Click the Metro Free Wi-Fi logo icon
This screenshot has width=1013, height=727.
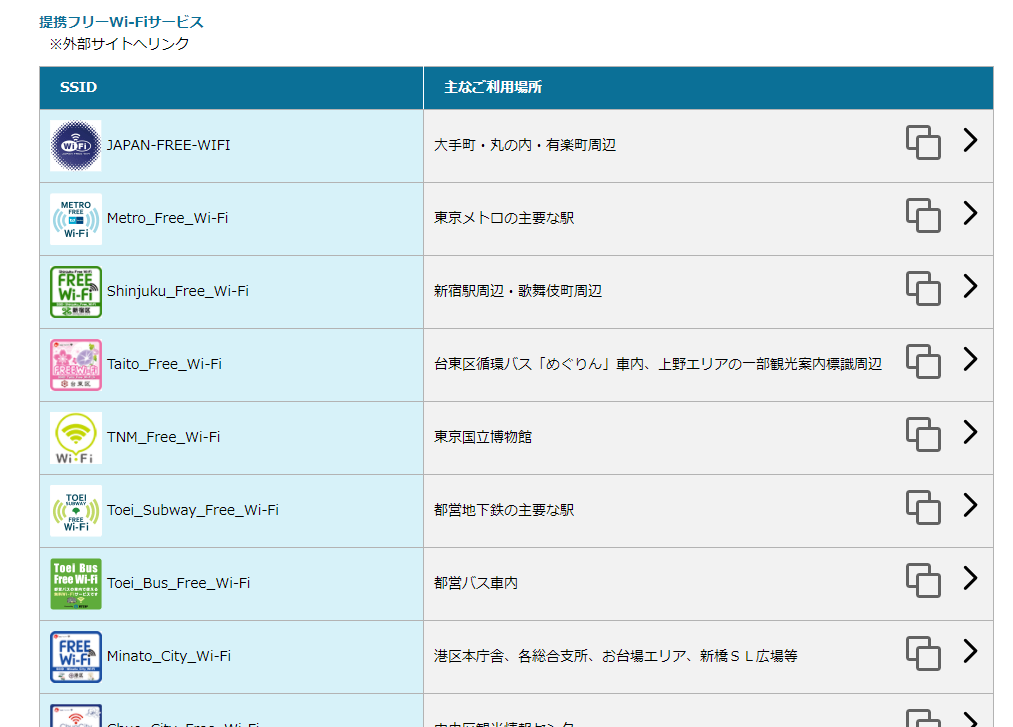click(x=76, y=218)
